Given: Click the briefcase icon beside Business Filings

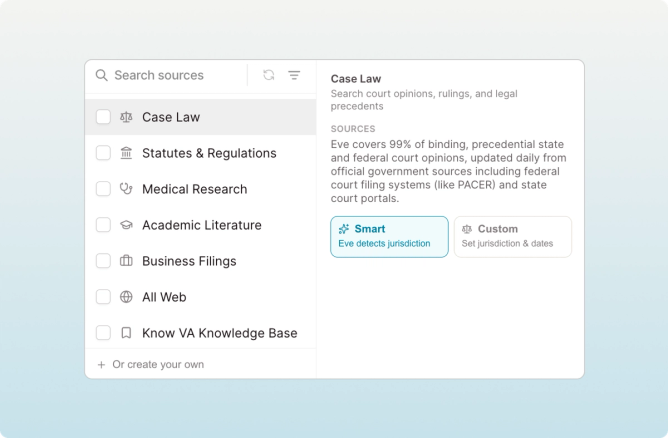Looking at the screenshot, I should pos(126,261).
